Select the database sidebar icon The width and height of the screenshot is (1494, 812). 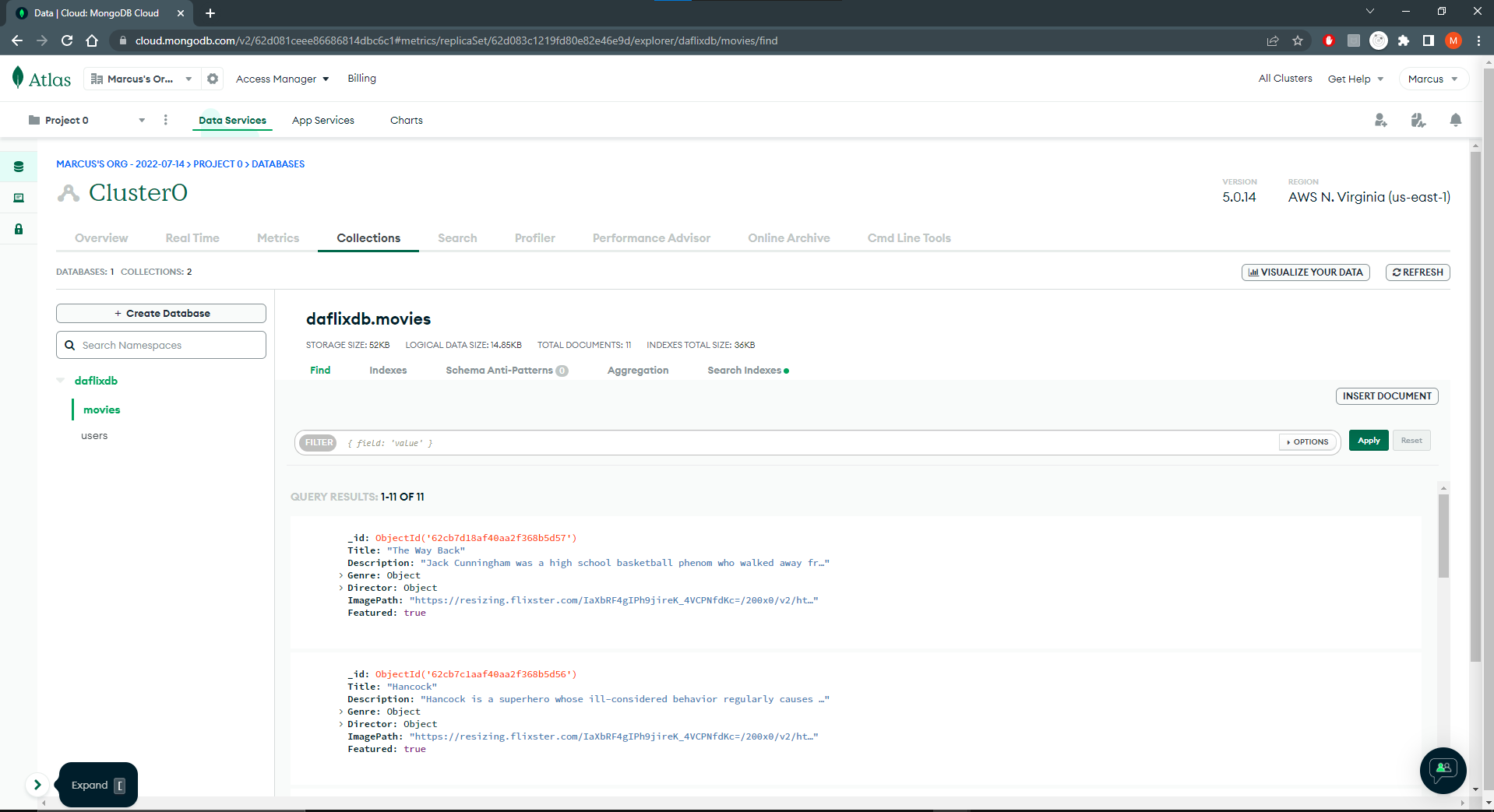[19, 167]
